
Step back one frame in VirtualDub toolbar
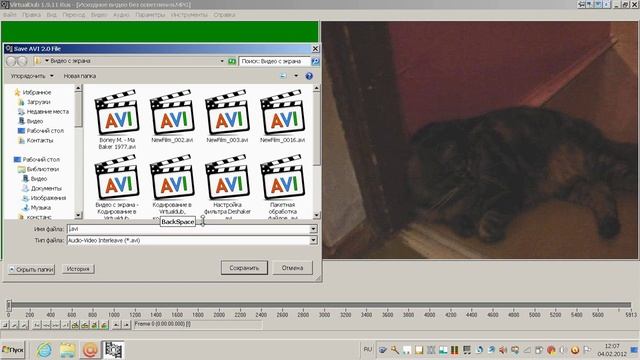(x=46, y=325)
